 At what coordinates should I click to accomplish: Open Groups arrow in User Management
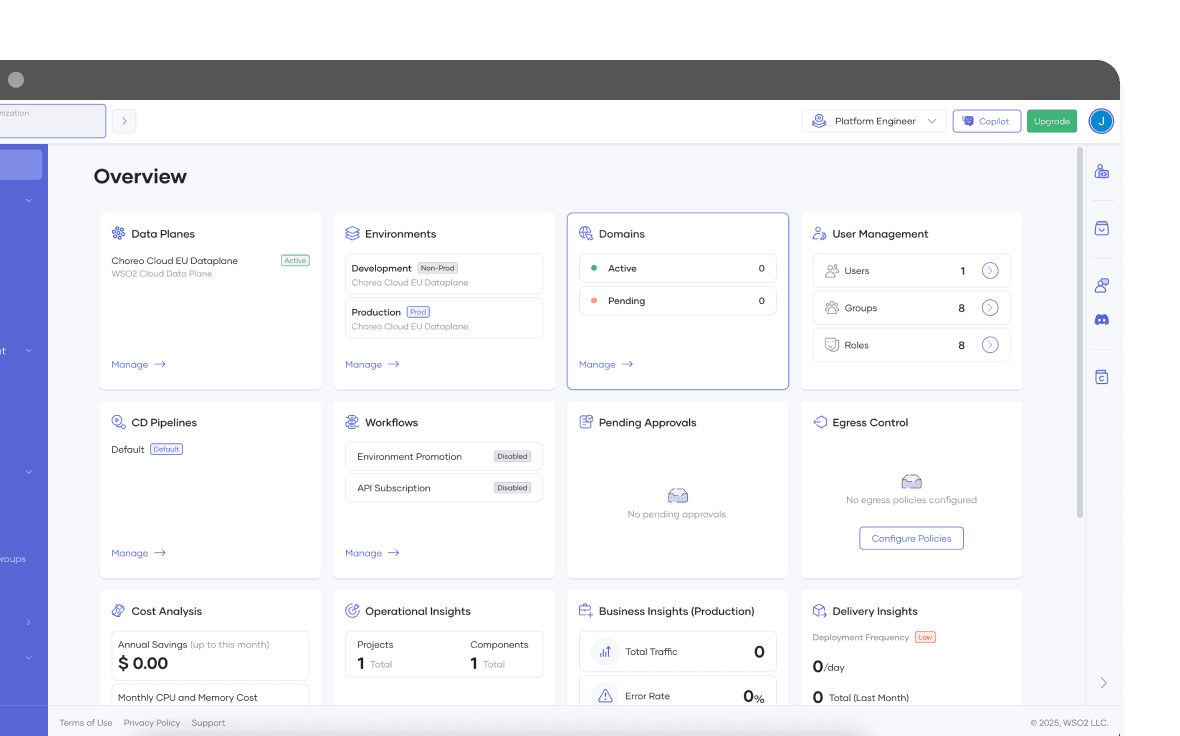coord(989,308)
